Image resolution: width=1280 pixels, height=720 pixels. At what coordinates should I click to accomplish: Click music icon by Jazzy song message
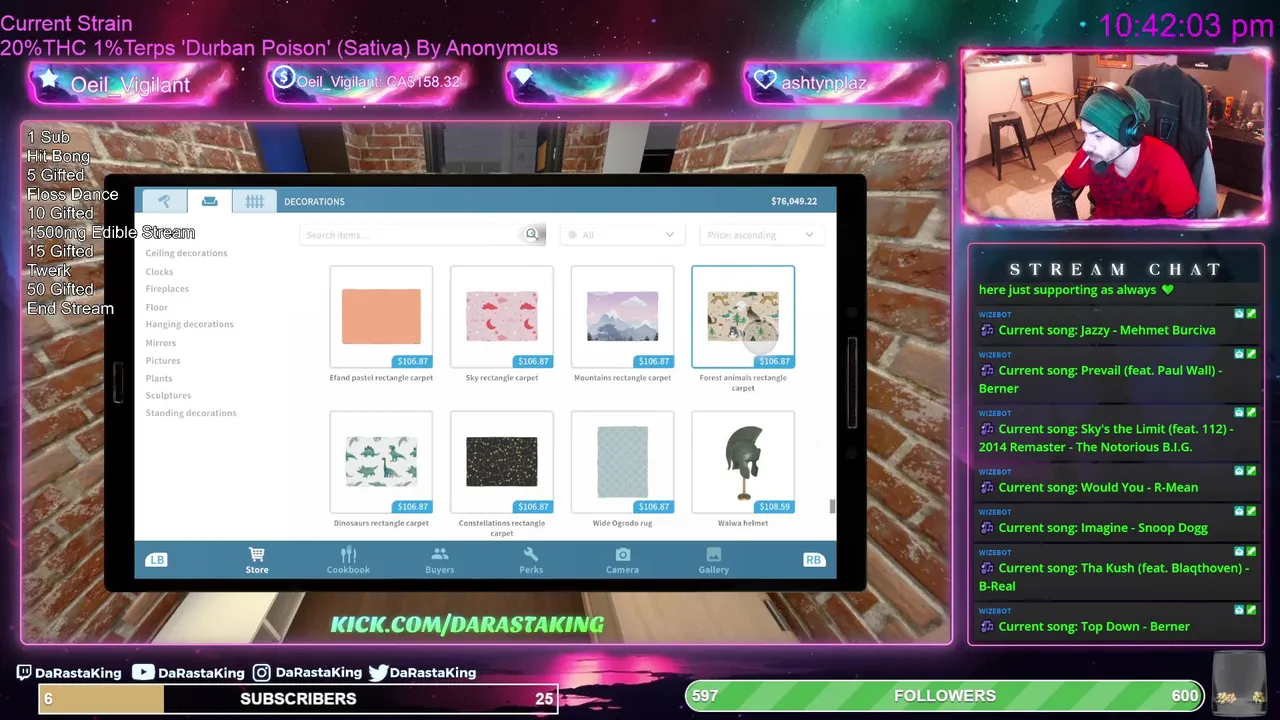(x=987, y=330)
